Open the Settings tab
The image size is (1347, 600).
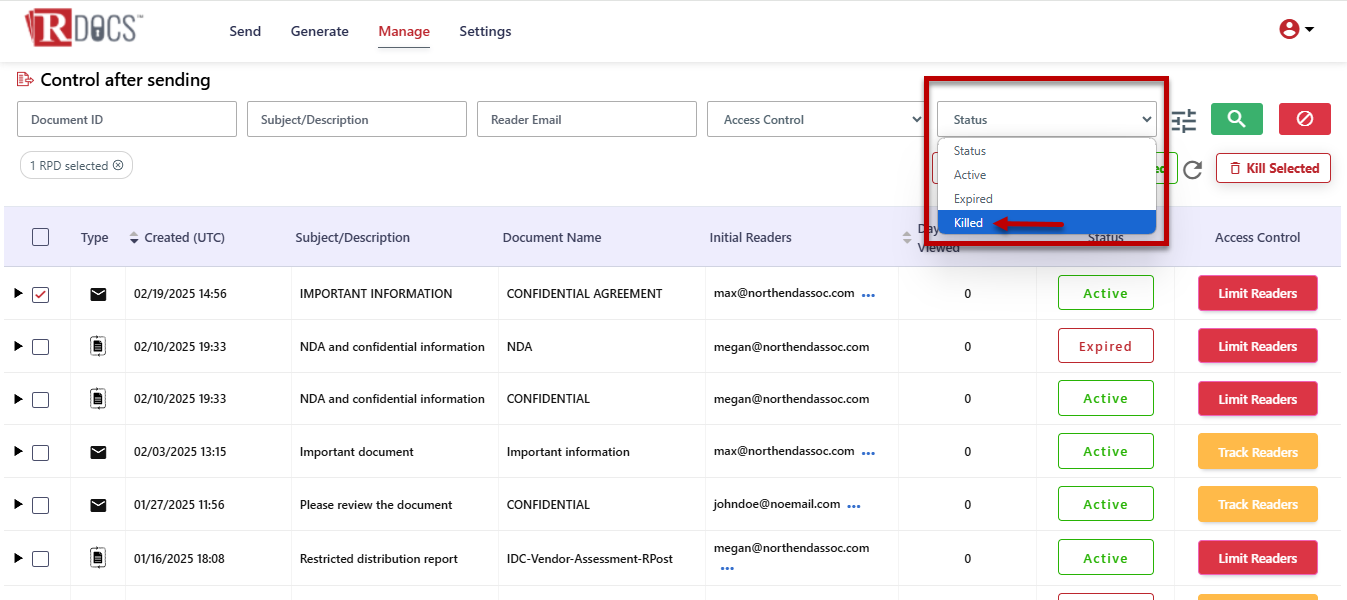(485, 31)
